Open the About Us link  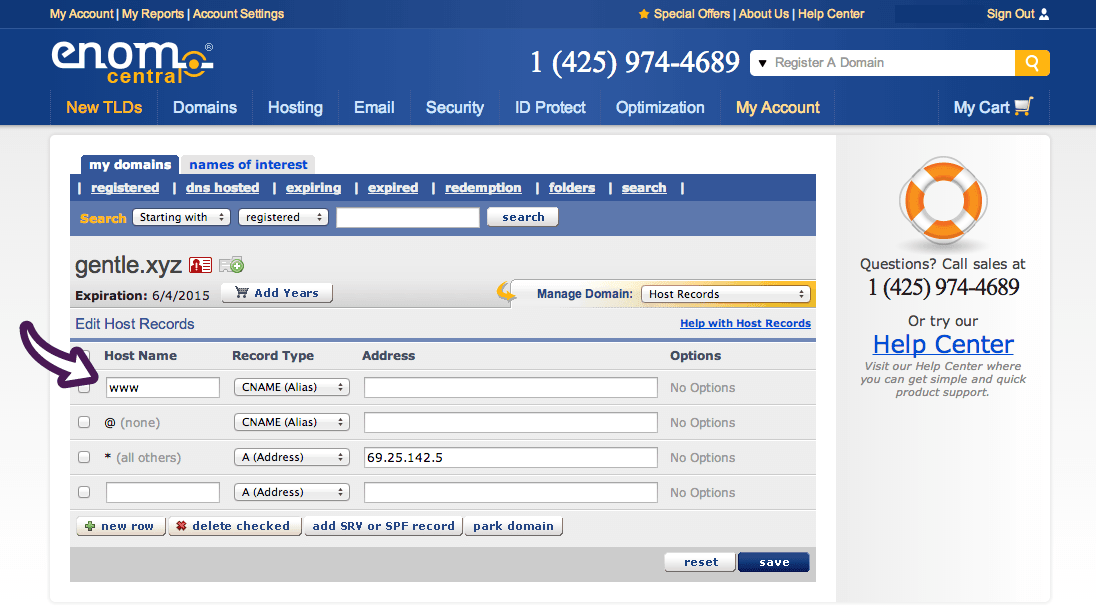[x=763, y=14]
